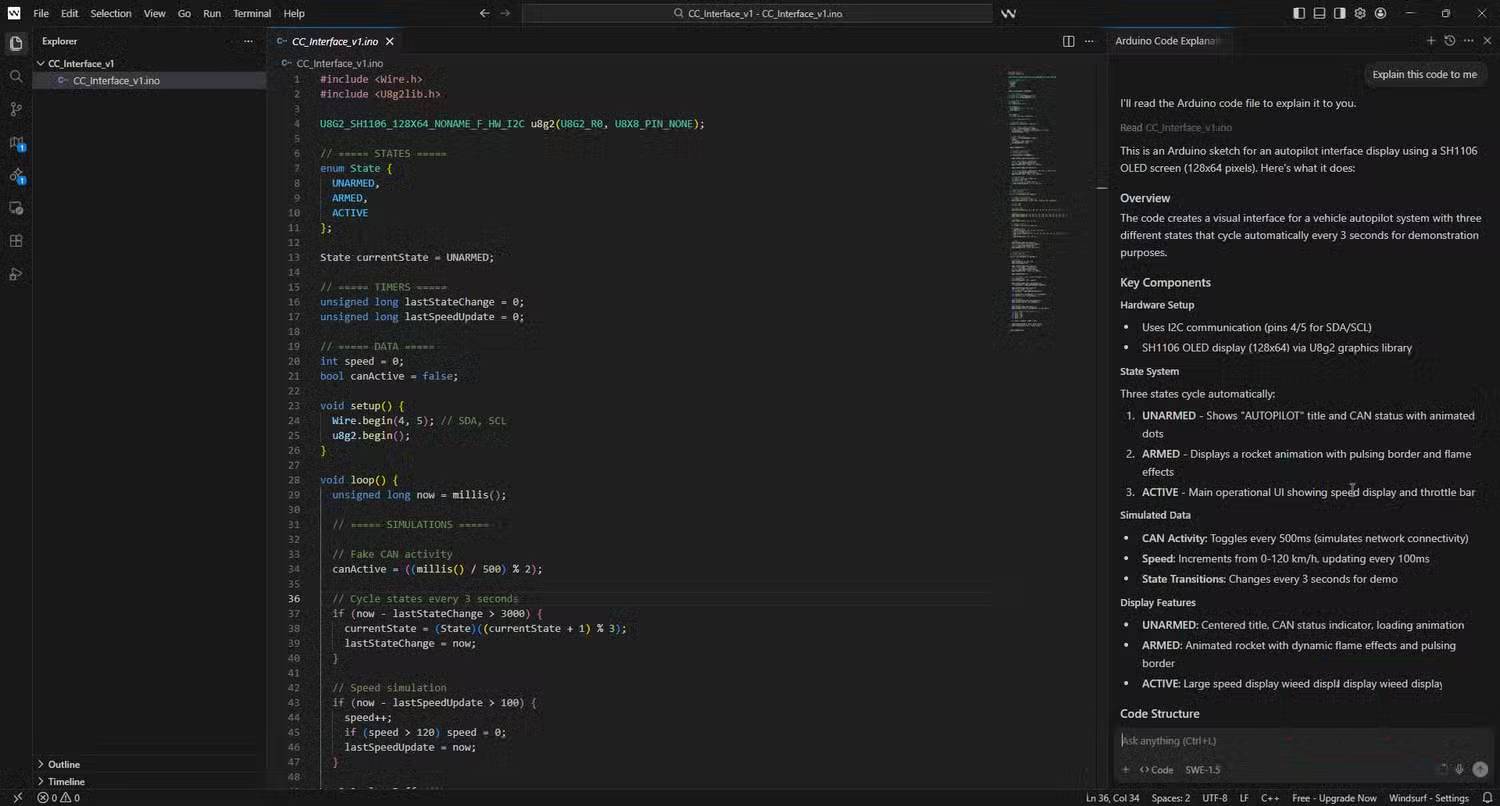Viewport: 1500px width, 806px height.
Task: Expand the Timeline section
Action: tap(66, 781)
